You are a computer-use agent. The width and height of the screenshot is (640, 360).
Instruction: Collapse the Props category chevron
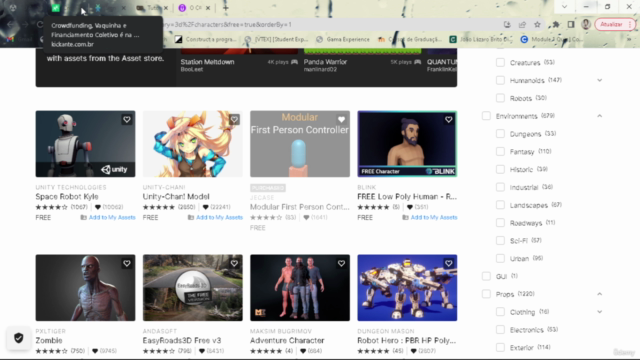click(600, 294)
